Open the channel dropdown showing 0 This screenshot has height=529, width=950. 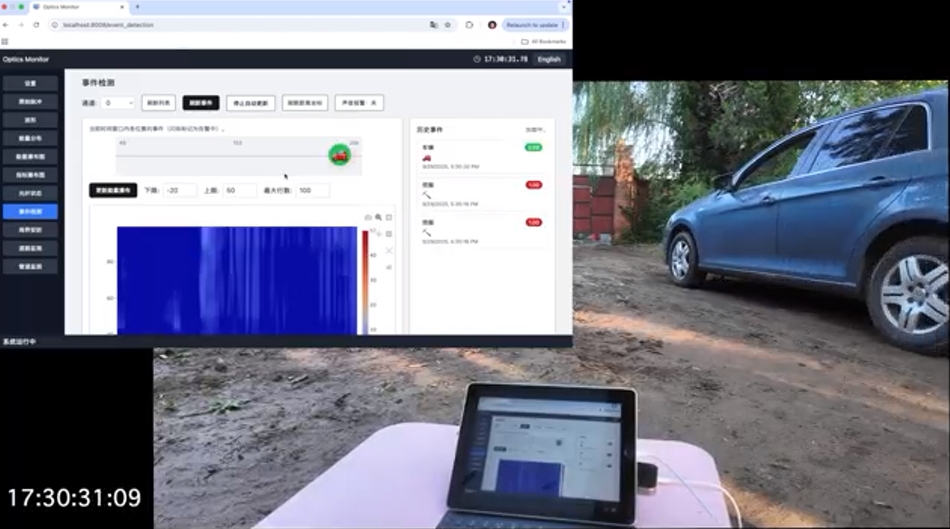tap(118, 102)
